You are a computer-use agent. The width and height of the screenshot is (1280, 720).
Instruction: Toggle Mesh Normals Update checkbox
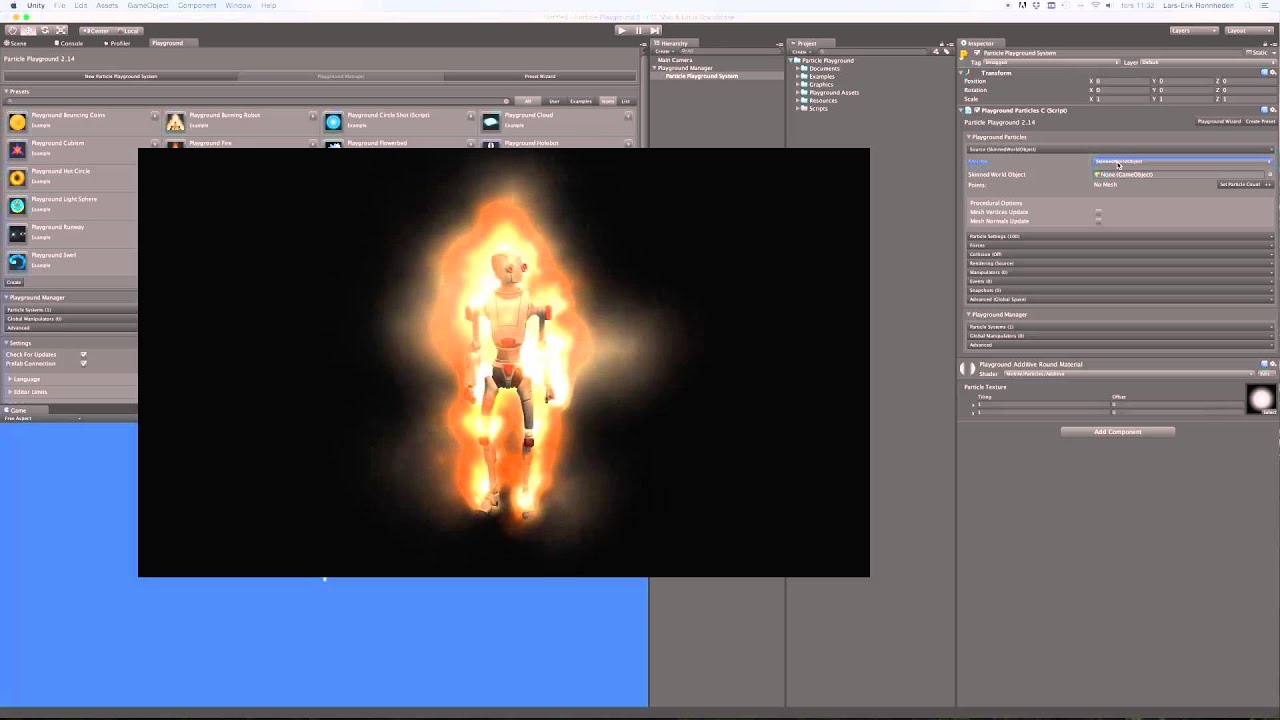point(1098,221)
